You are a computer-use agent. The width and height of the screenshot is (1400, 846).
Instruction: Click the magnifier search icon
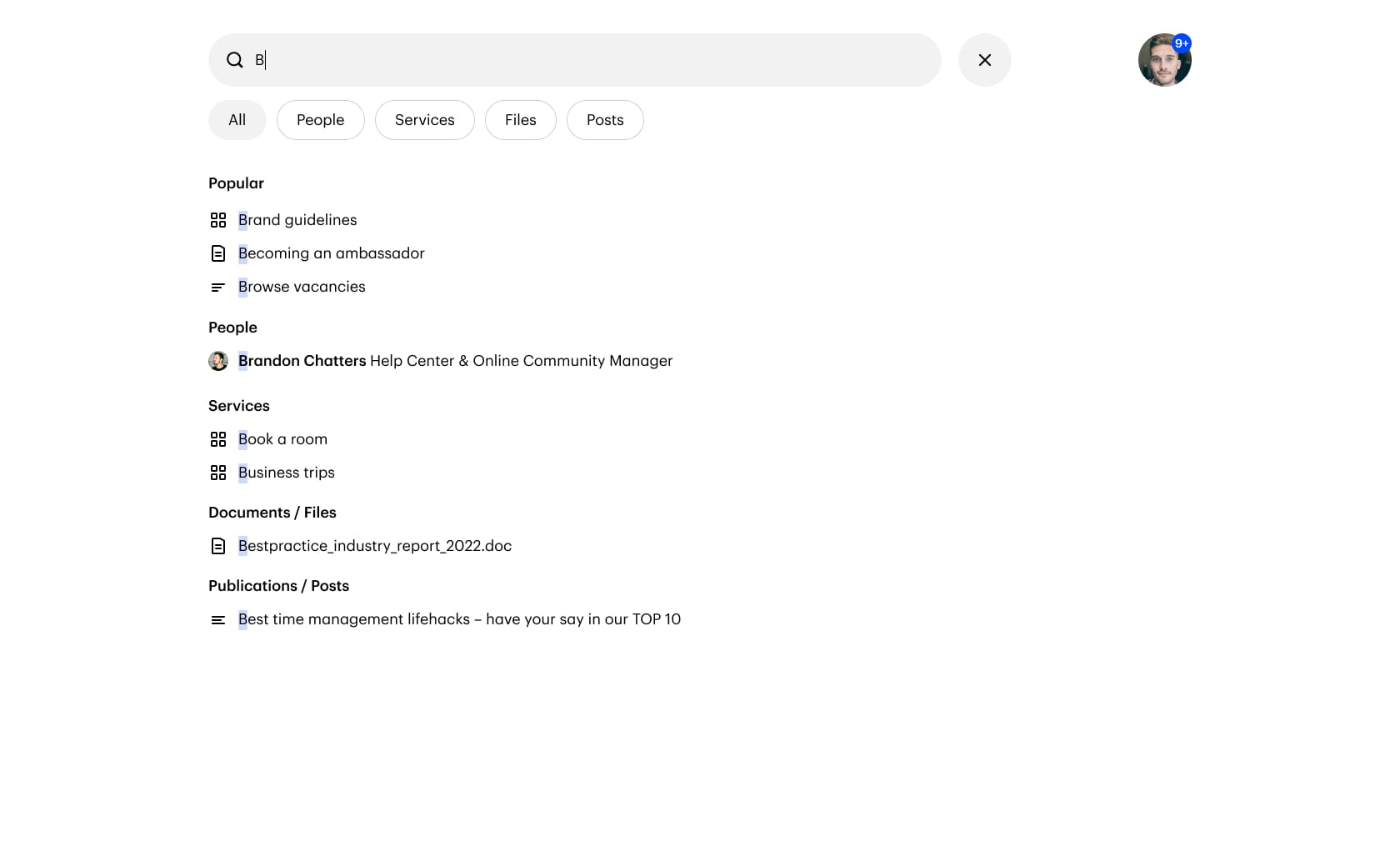click(x=235, y=60)
